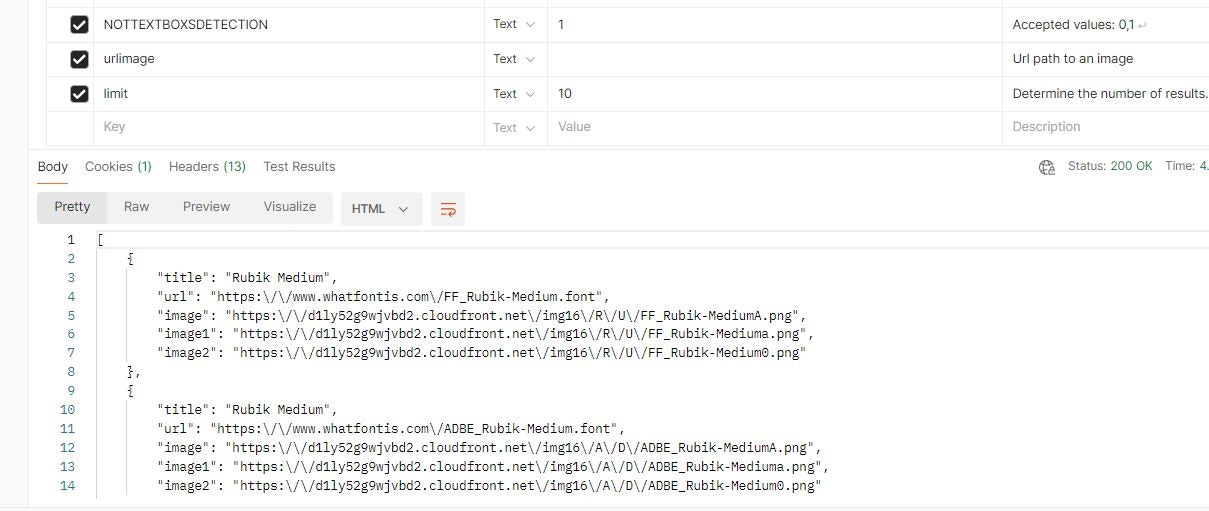Click the FF_Rubik-MediumA.png image line
Screen dimensions: 1209x511
coord(481,315)
